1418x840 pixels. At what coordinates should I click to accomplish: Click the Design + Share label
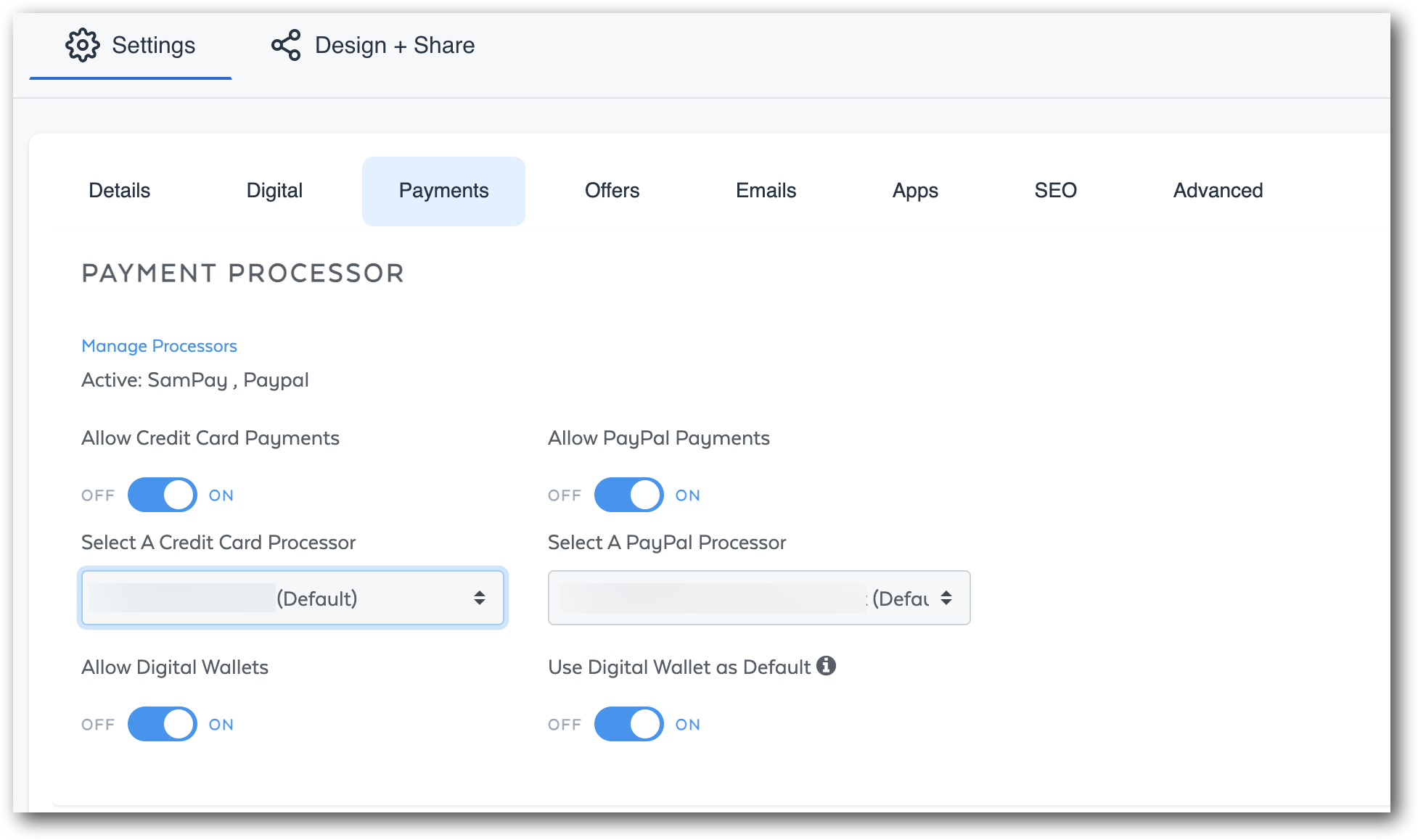point(394,45)
